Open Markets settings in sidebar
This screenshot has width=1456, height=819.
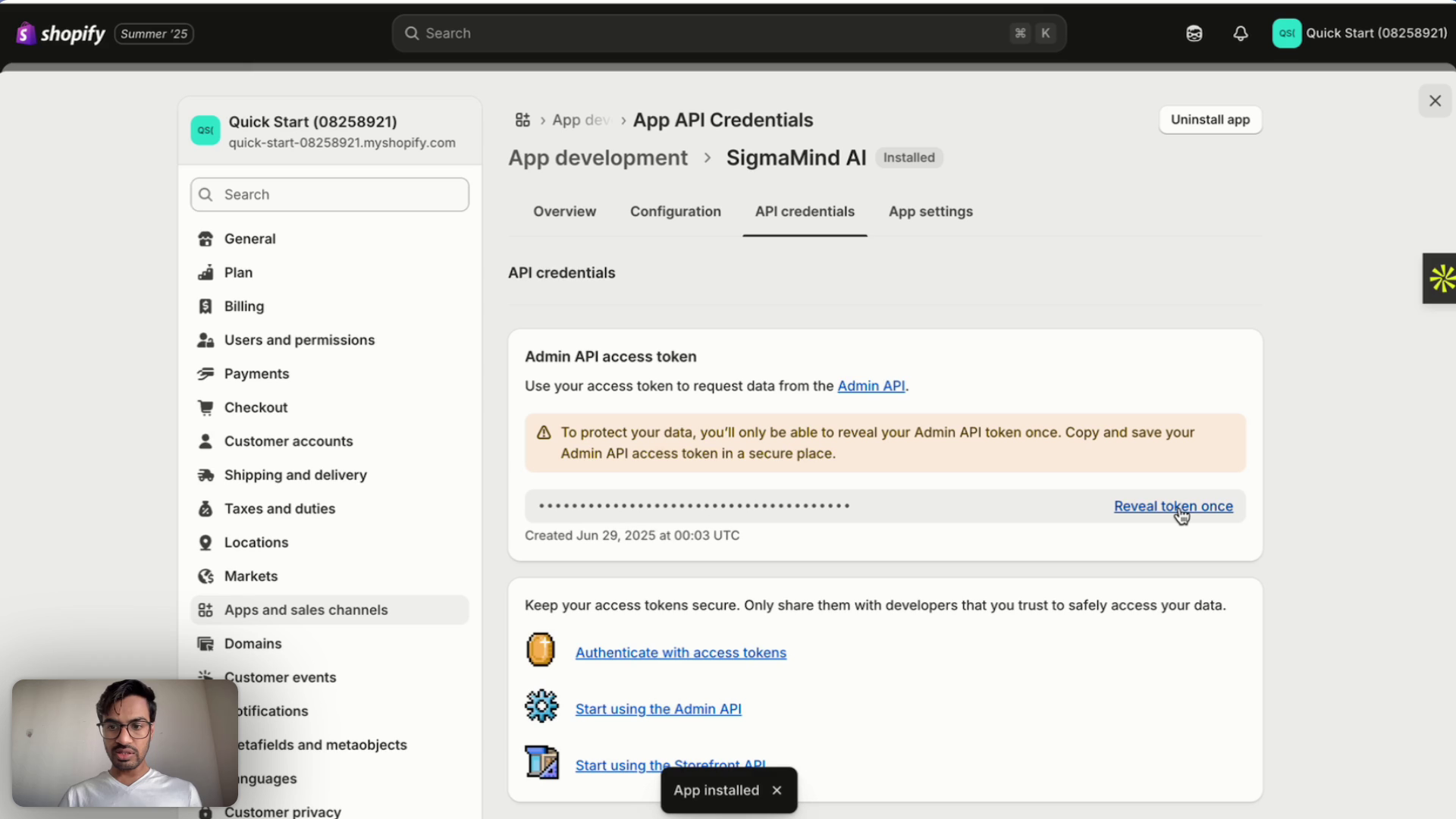coord(250,576)
